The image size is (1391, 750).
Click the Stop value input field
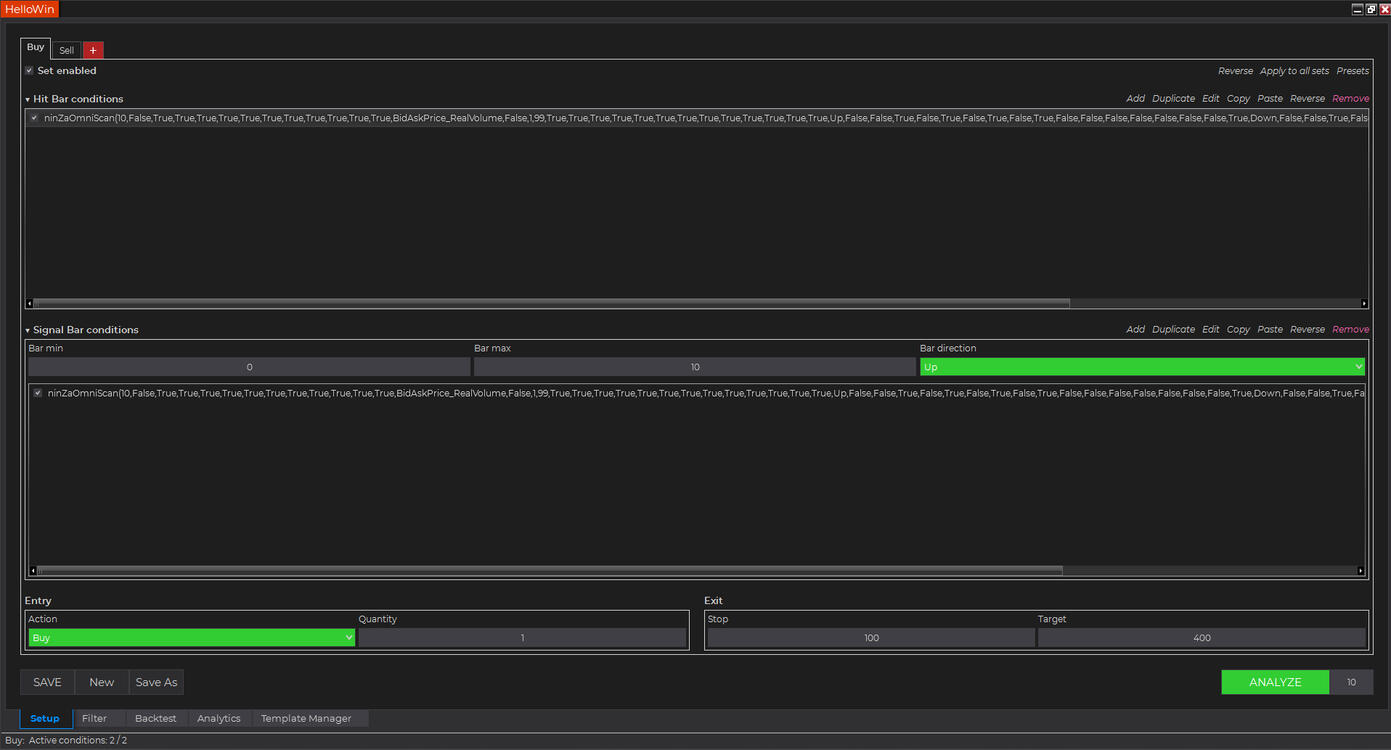(x=871, y=638)
